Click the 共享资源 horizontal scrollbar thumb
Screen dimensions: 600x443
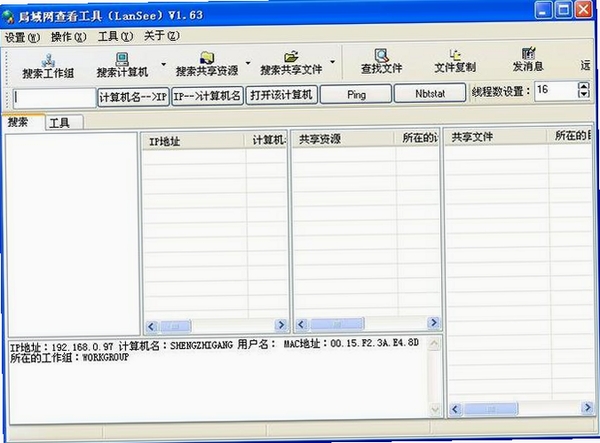point(337,324)
